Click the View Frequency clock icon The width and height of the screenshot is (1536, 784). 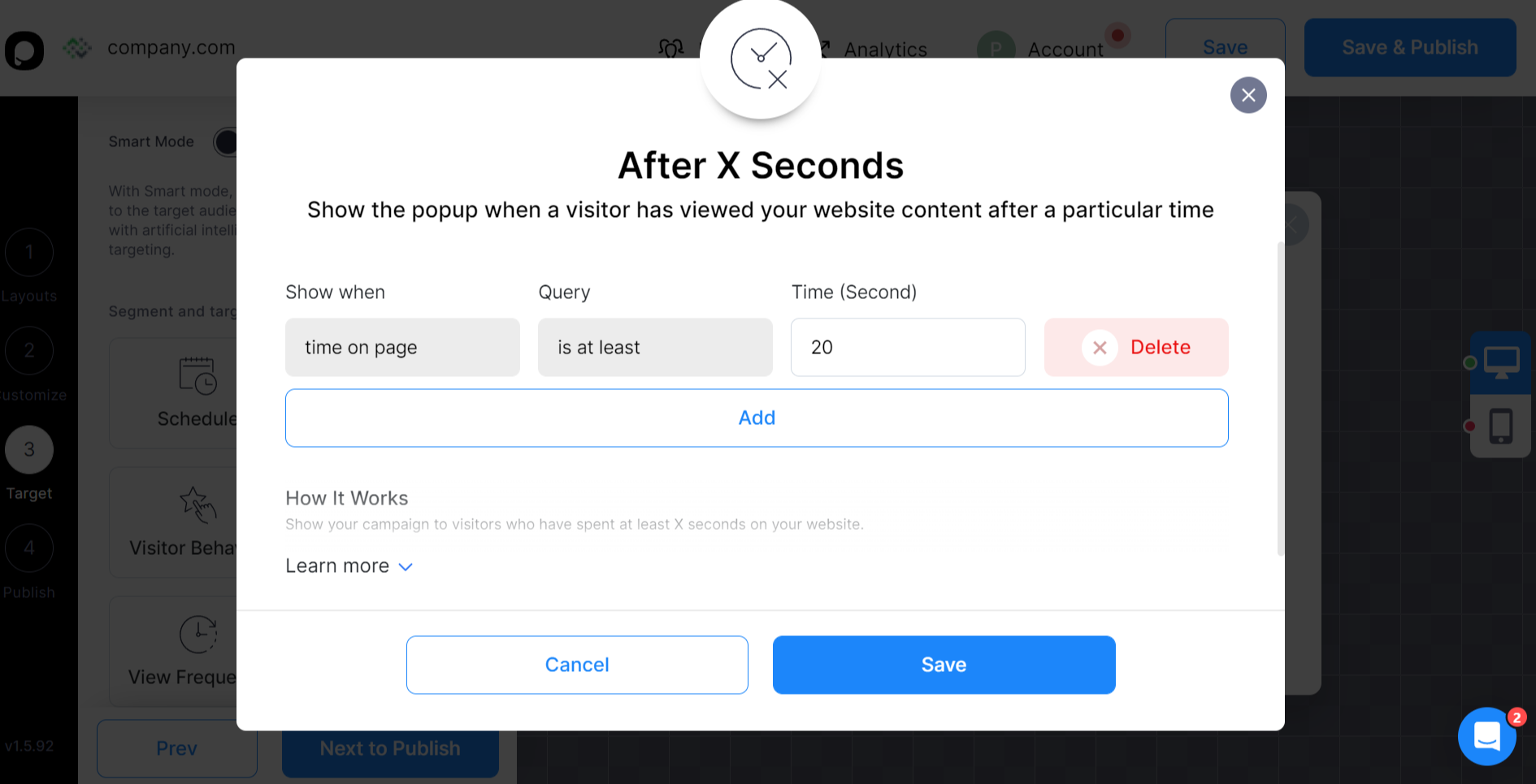coord(197,634)
